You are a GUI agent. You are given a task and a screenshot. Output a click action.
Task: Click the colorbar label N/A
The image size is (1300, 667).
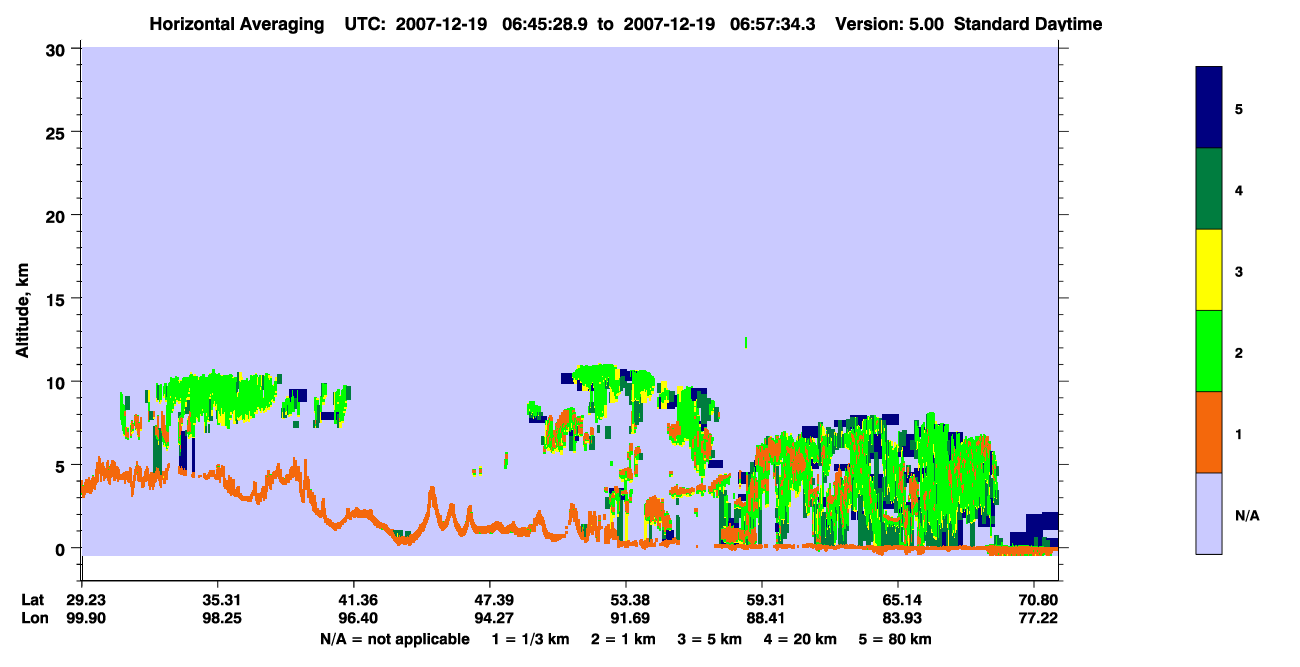[1246, 515]
